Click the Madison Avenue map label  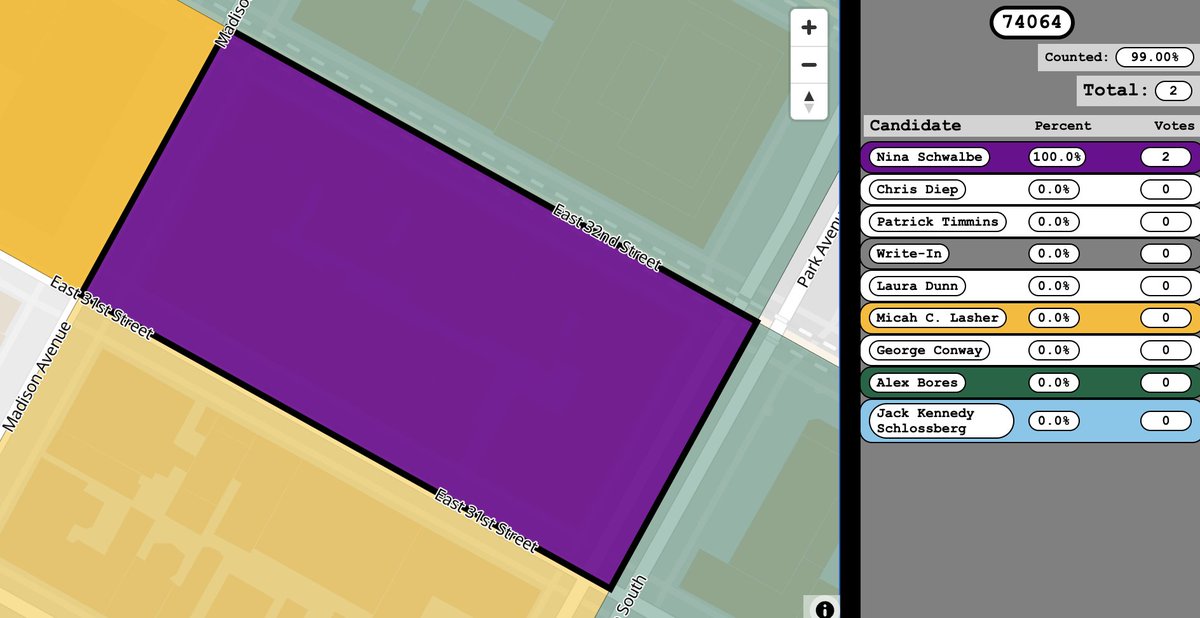pyautogui.click(x=35, y=376)
